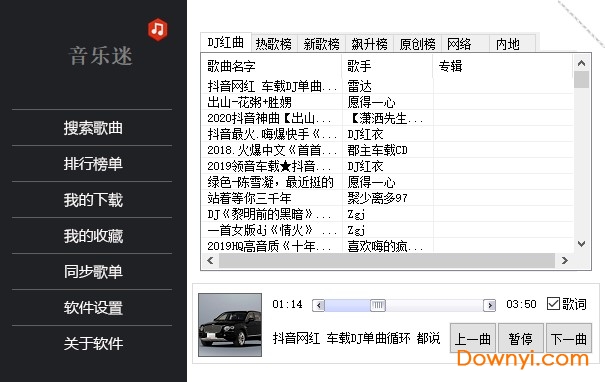
Task: Open 排行榜单 in the sidebar
Action: [93, 164]
